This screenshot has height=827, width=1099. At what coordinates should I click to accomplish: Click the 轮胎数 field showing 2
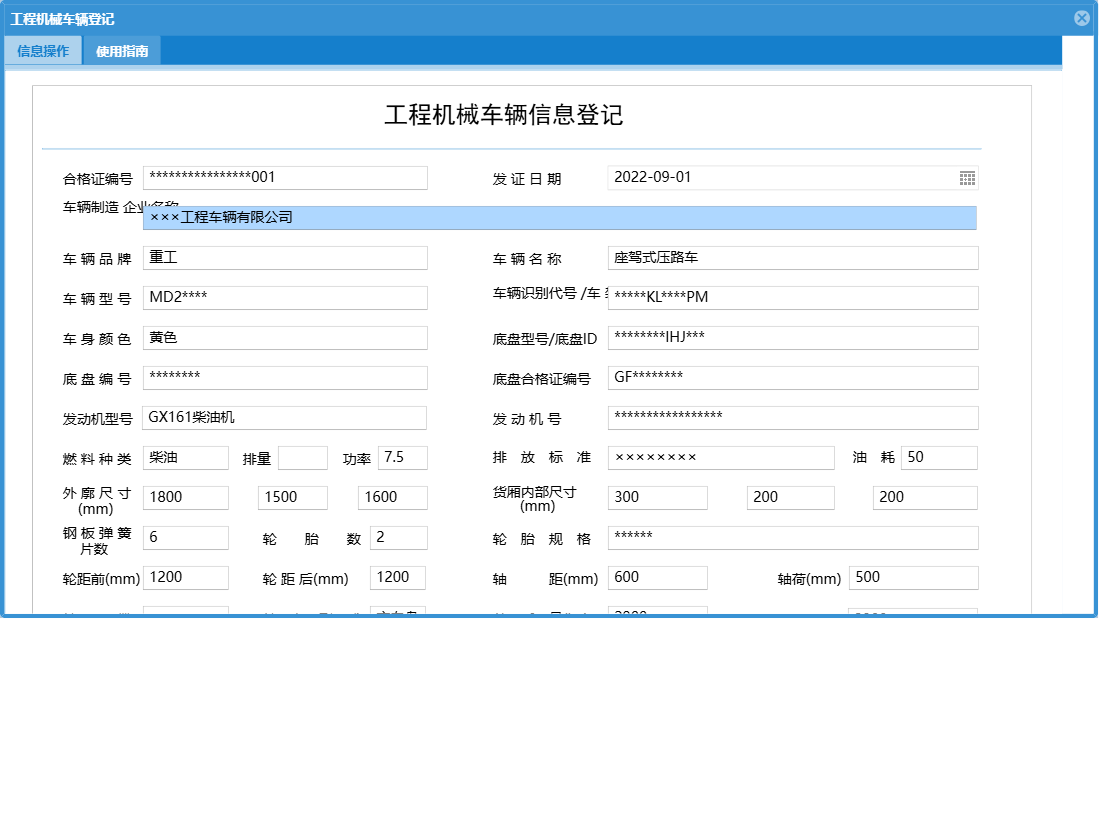[x=398, y=537]
